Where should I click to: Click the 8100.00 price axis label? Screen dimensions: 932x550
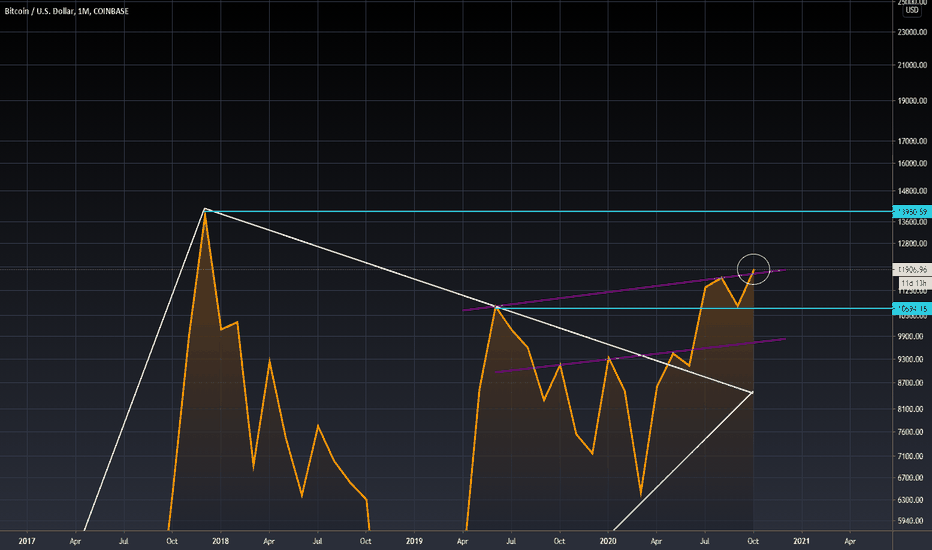point(911,409)
